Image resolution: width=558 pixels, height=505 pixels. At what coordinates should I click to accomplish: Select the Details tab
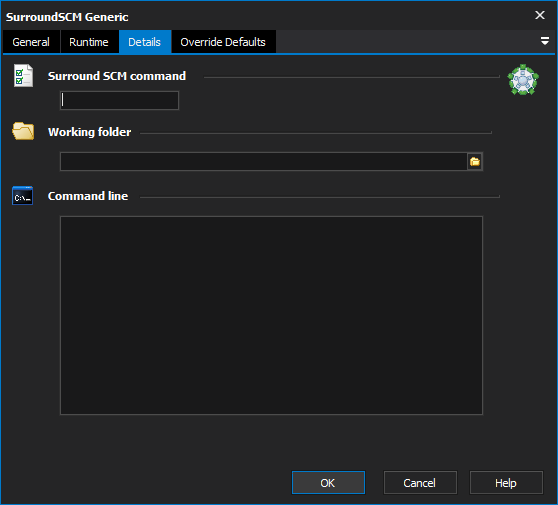145,42
